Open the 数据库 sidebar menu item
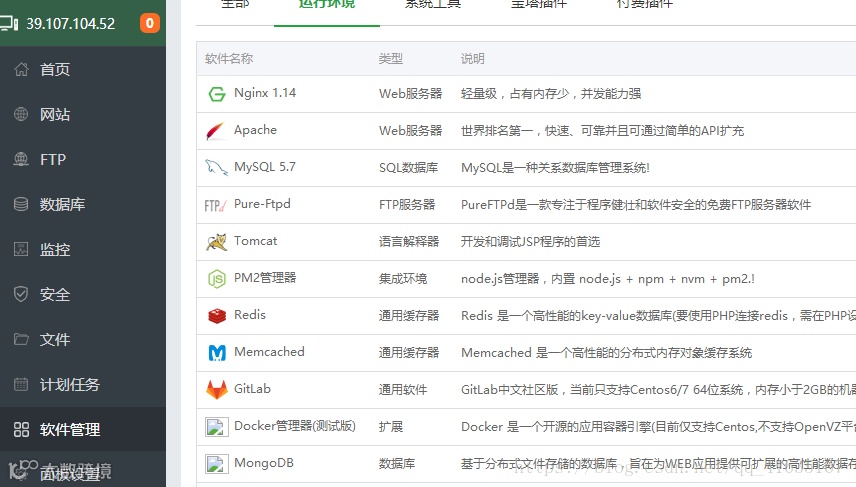Screen dimensions: 856x487 tap(83, 204)
